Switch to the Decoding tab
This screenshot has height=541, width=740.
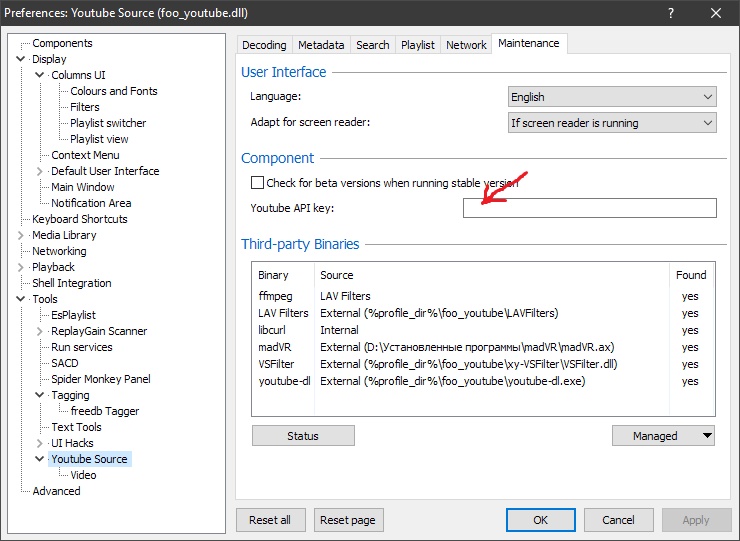point(264,45)
